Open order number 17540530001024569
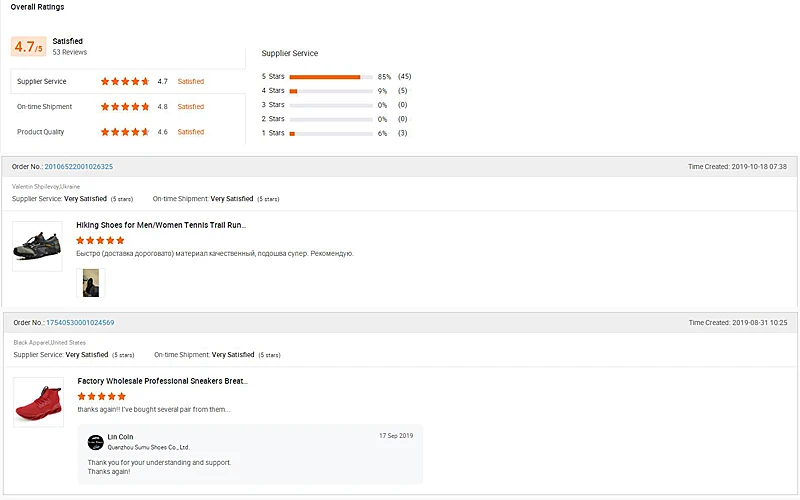The width and height of the screenshot is (800, 500). [80, 323]
